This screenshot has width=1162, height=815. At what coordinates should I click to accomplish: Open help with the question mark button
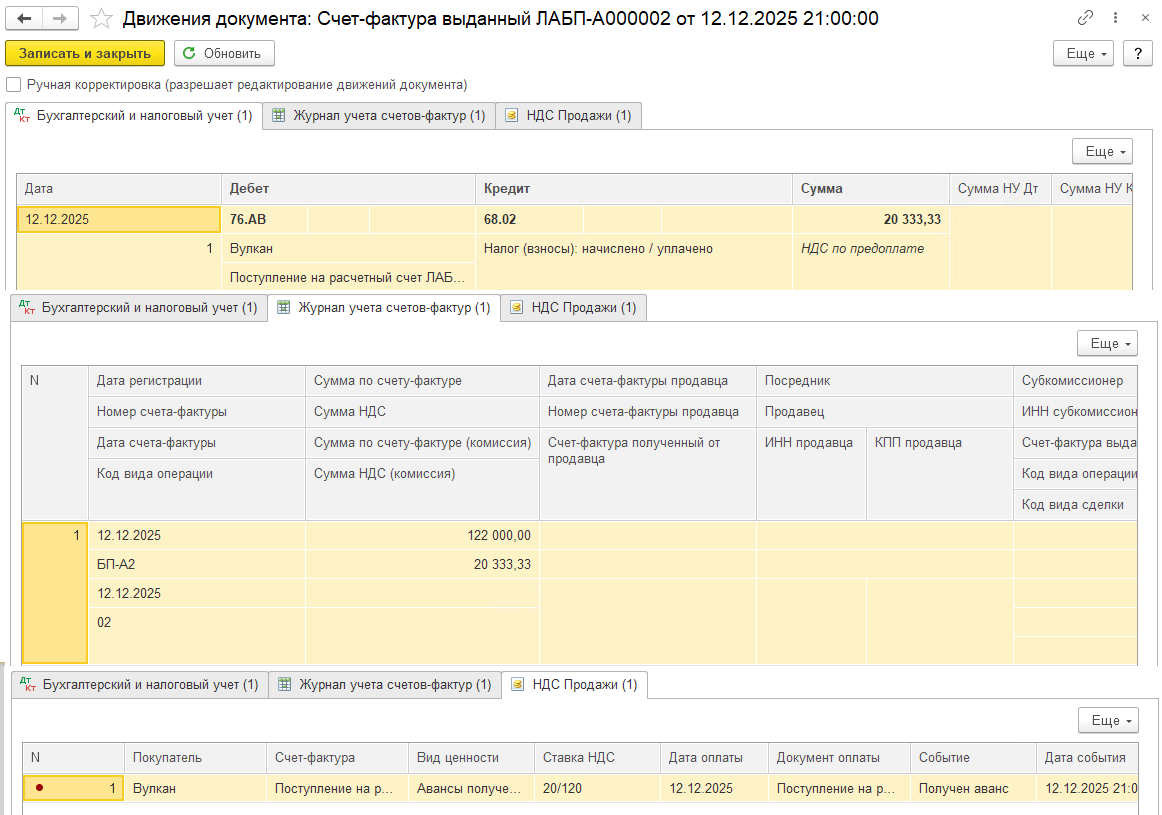coord(1137,54)
